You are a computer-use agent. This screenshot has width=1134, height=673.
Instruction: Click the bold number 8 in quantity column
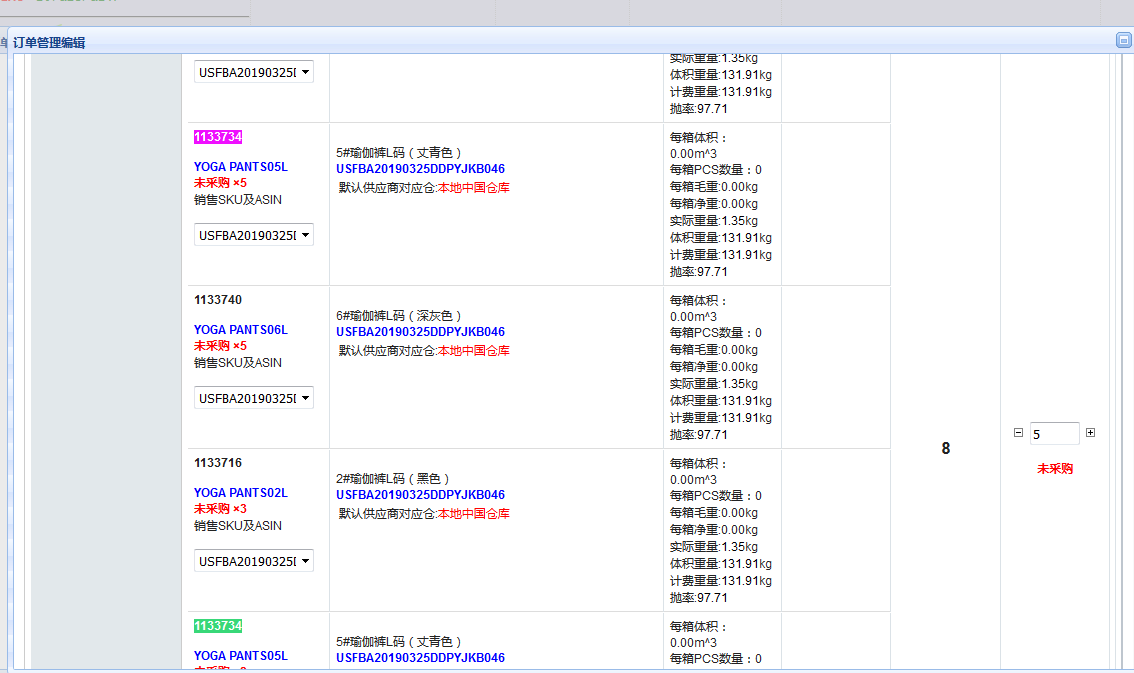coord(945,448)
